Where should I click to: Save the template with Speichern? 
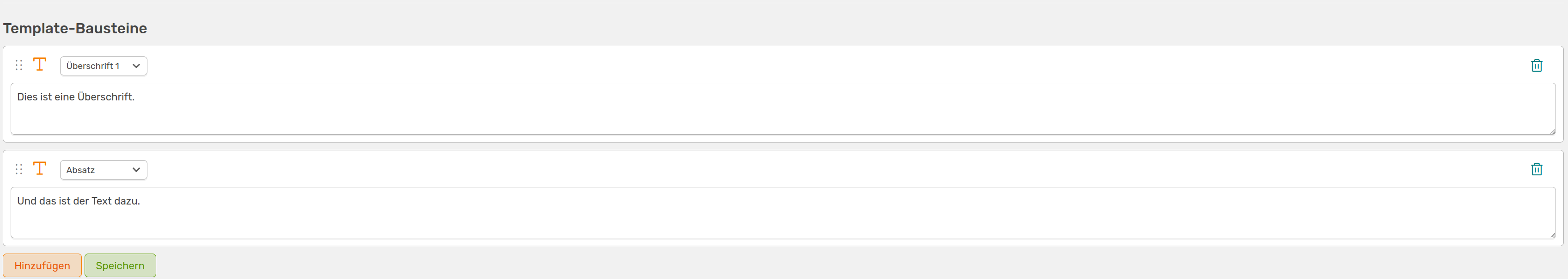[x=120, y=266]
